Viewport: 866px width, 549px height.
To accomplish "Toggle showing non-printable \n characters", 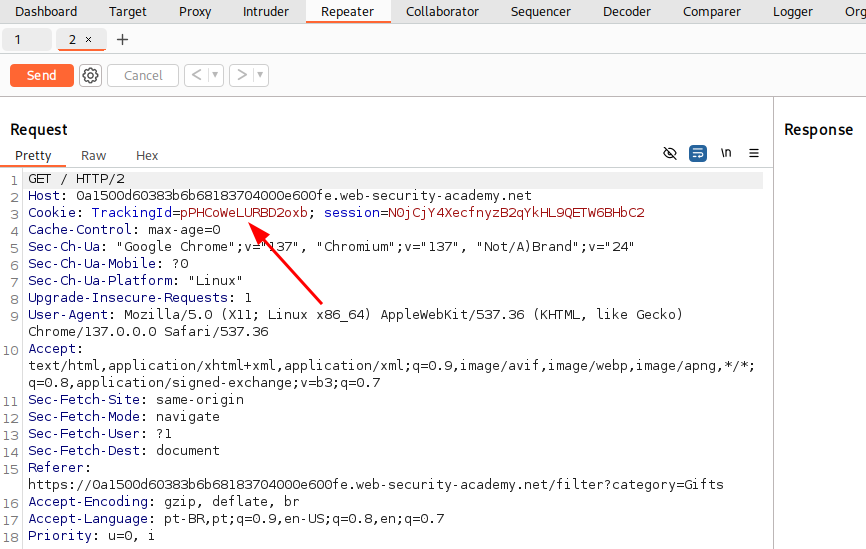I will coord(726,153).
